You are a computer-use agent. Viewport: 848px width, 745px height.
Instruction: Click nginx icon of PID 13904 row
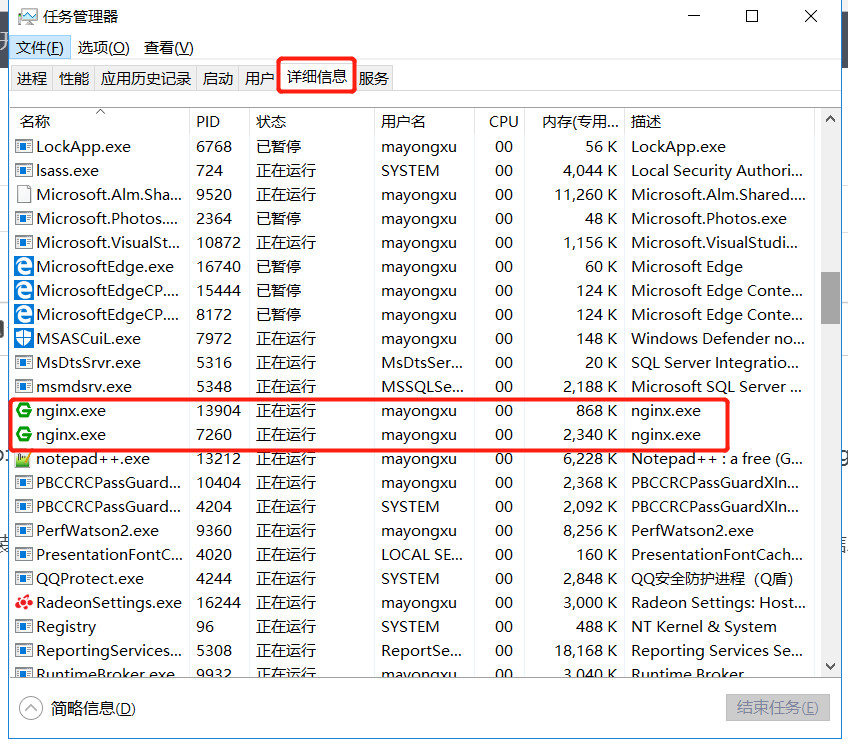click(x=23, y=410)
